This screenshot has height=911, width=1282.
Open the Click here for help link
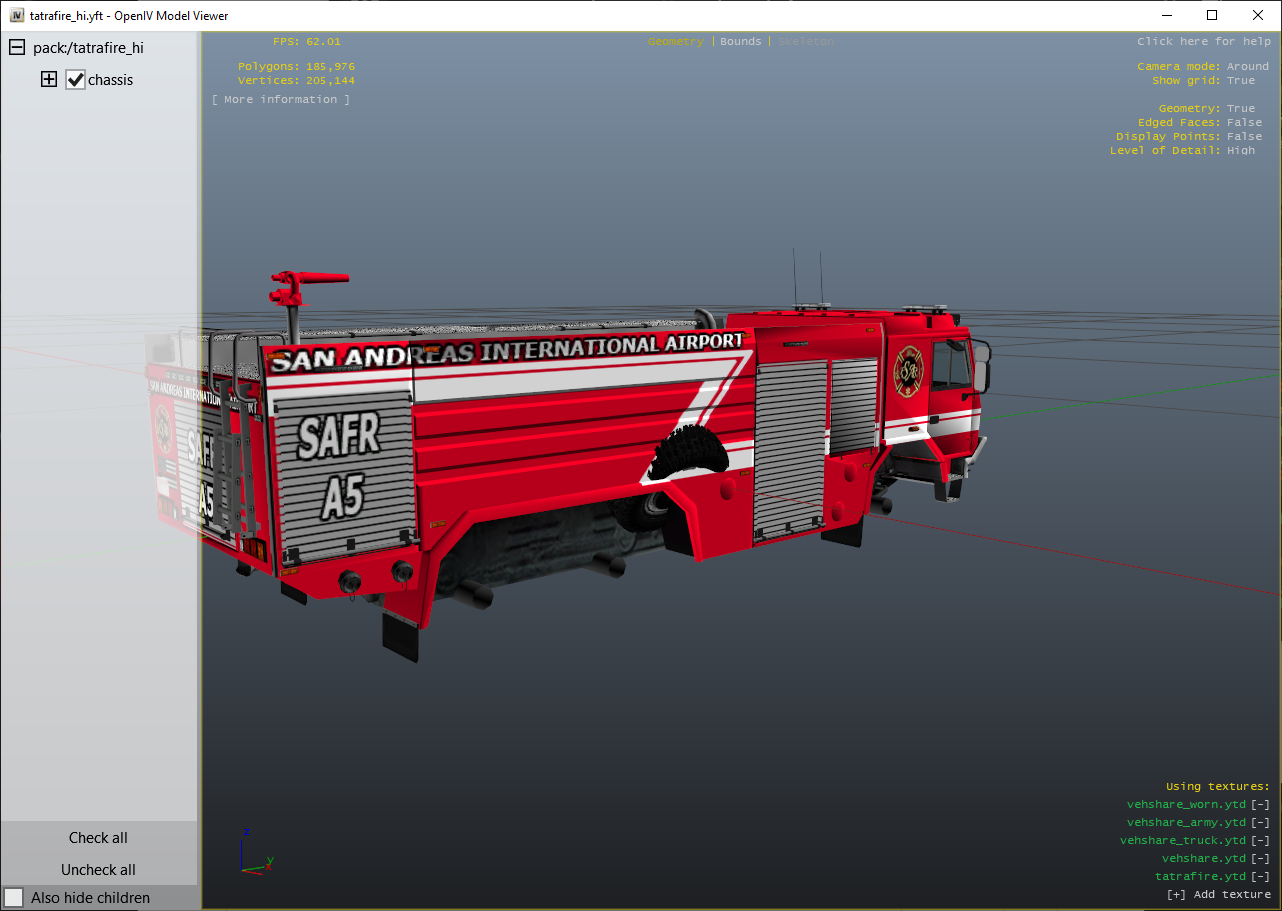(x=1203, y=42)
